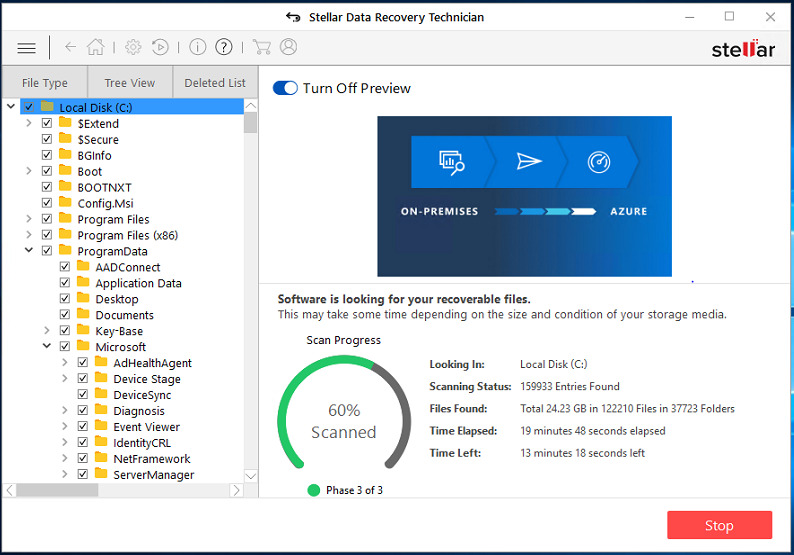The width and height of the screenshot is (794, 555).
Task: Click the back arrow icon
Action: (70, 47)
